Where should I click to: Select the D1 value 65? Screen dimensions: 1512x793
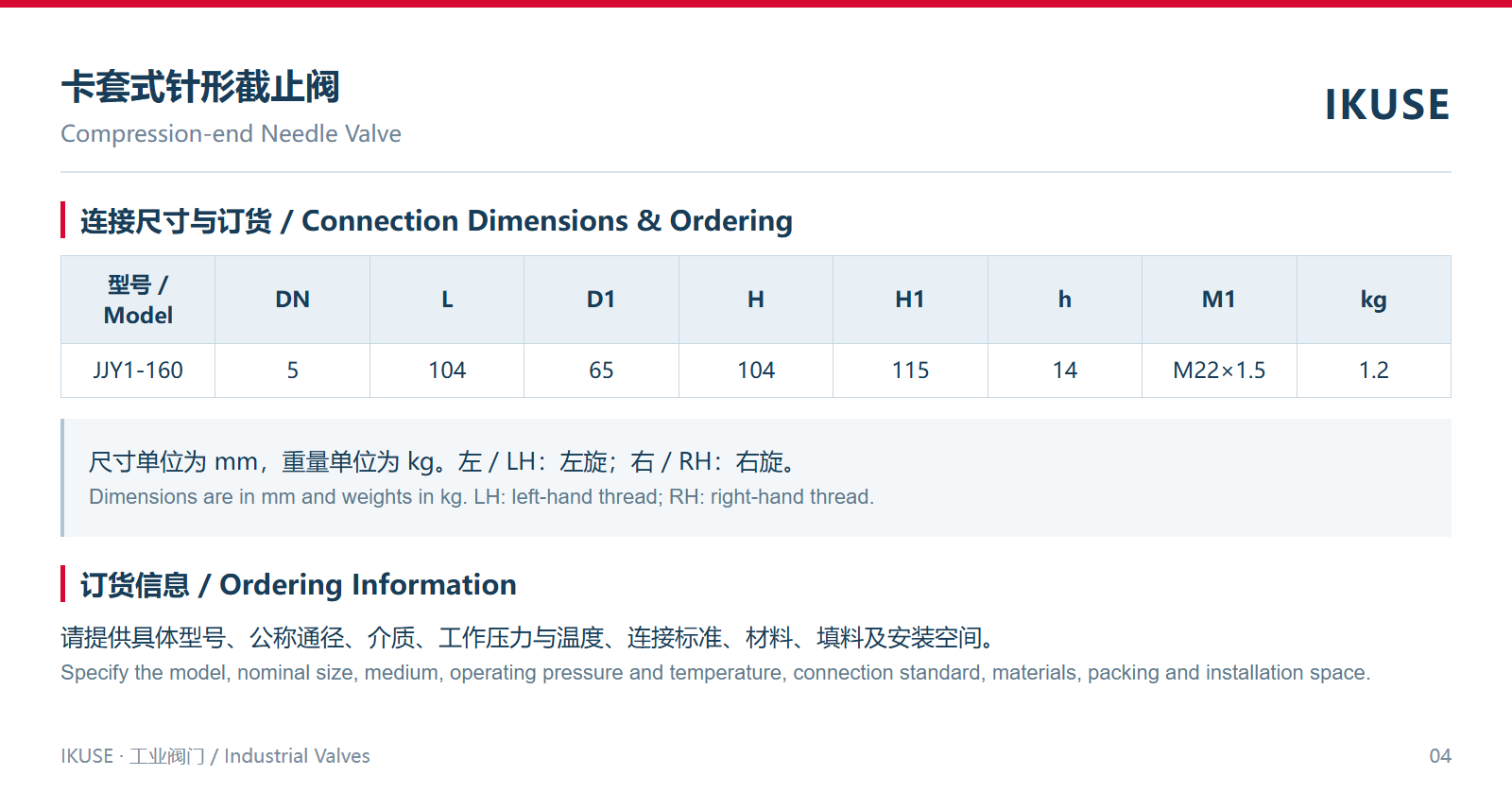tap(601, 371)
